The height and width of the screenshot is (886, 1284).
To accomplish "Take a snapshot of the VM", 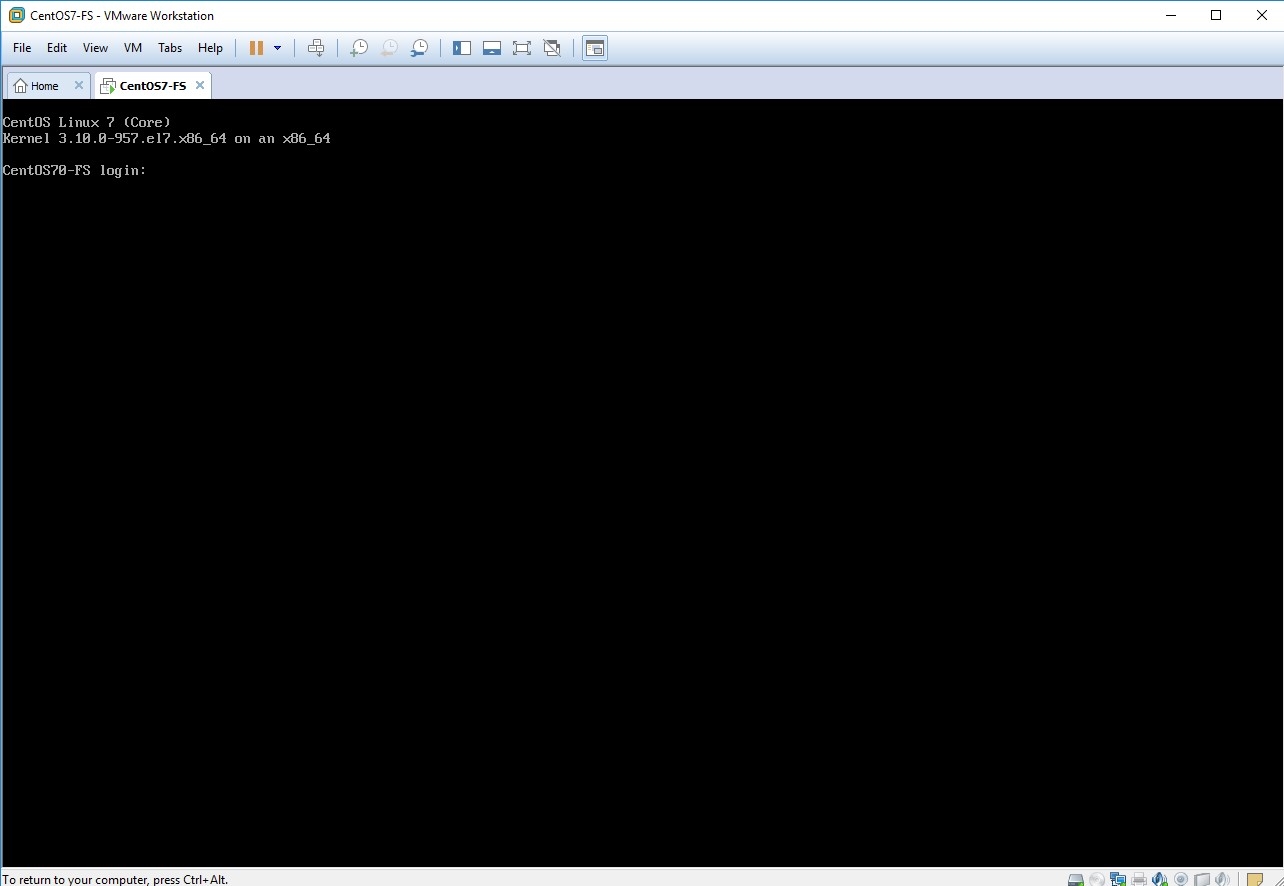I will point(358,48).
